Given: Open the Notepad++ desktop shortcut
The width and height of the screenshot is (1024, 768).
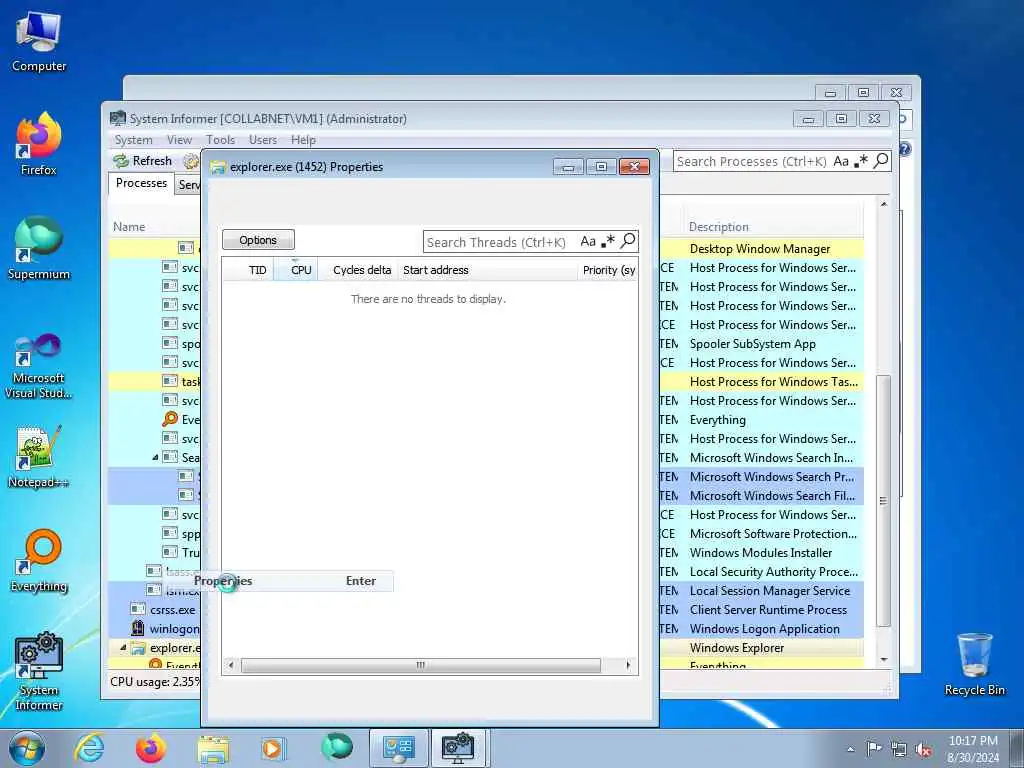Looking at the screenshot, I should pyautogui.click(x=39, y=457).
